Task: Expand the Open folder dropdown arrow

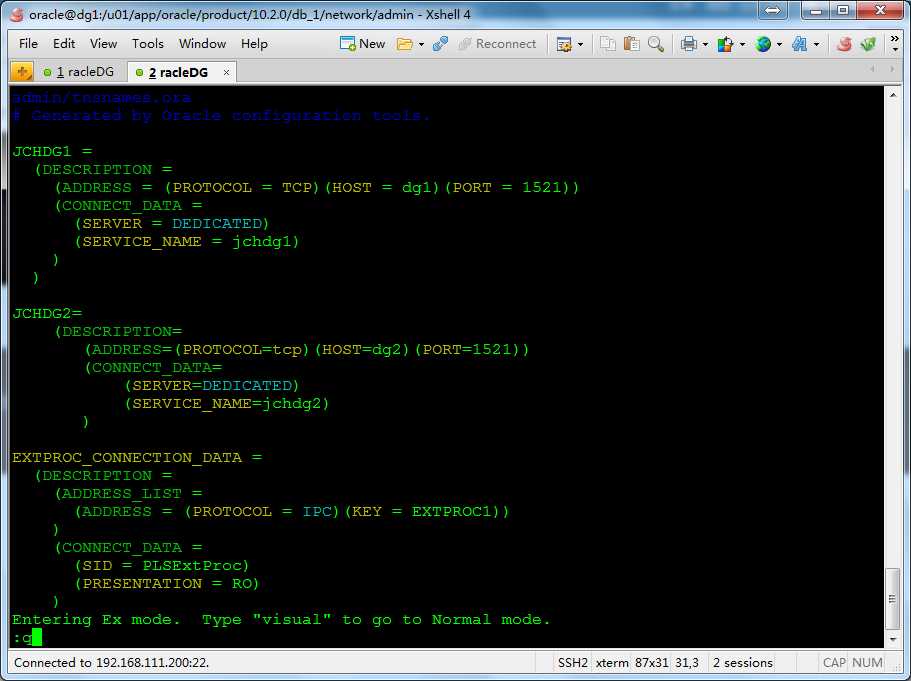Action: (421, 44)
